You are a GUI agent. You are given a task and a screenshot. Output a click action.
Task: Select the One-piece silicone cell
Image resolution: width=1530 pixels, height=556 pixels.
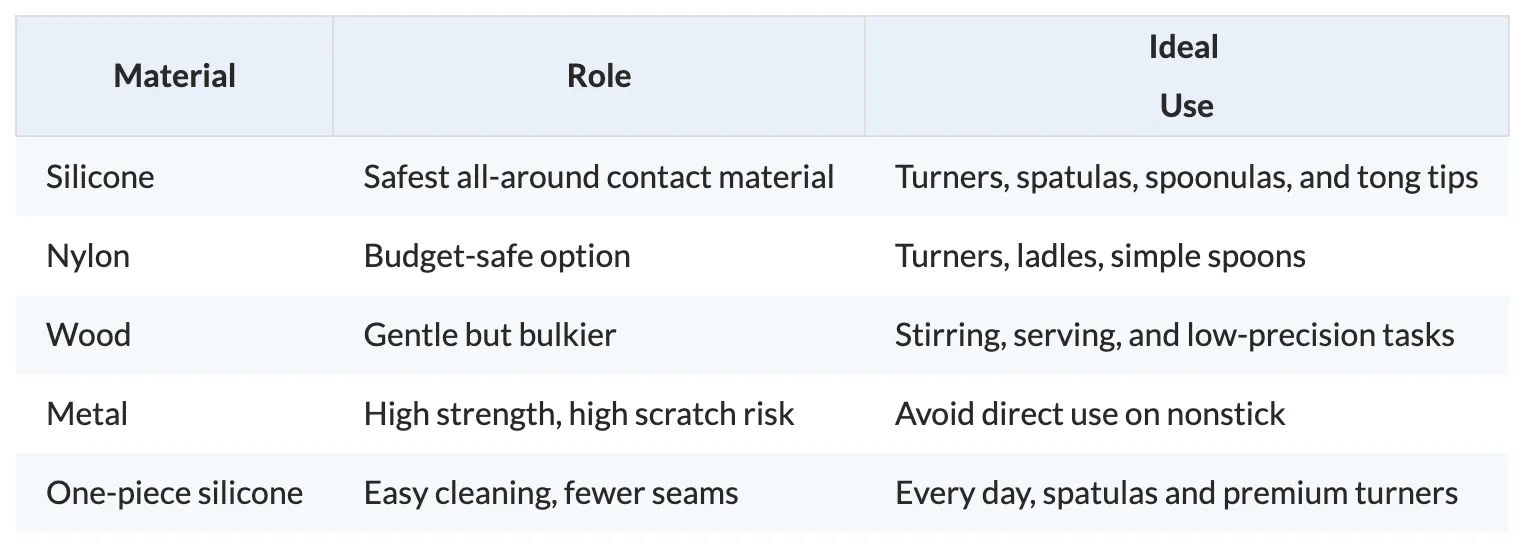[x=174, y=493]
